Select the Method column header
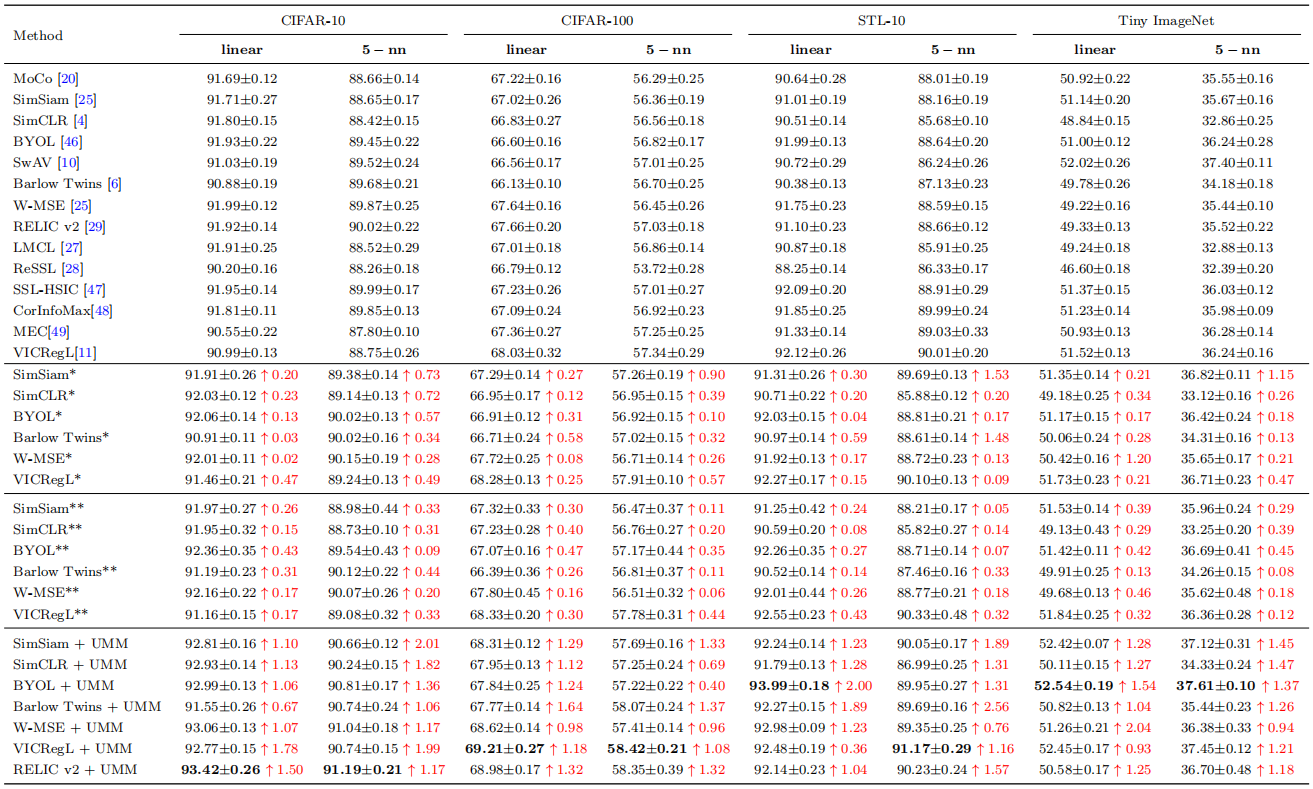 tap(38, 35)
